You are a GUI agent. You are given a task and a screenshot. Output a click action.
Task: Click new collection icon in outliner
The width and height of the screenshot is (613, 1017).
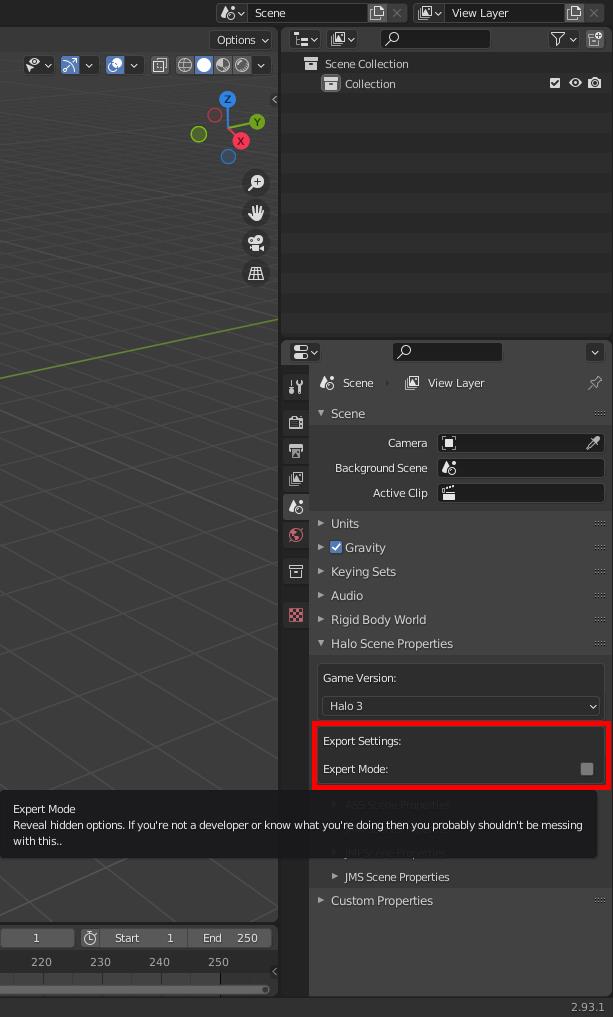pyautogui.click(x=595, y=40)
